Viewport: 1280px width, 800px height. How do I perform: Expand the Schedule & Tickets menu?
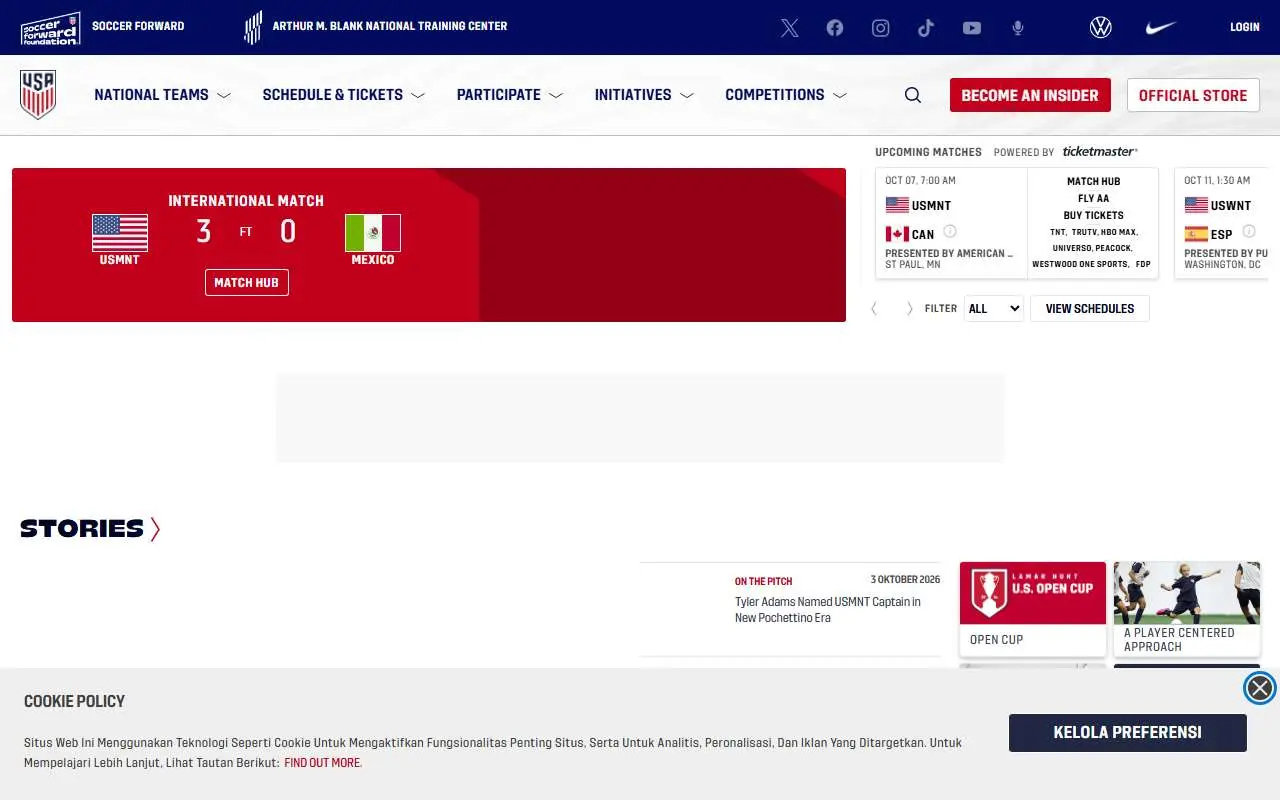(344, 95)
